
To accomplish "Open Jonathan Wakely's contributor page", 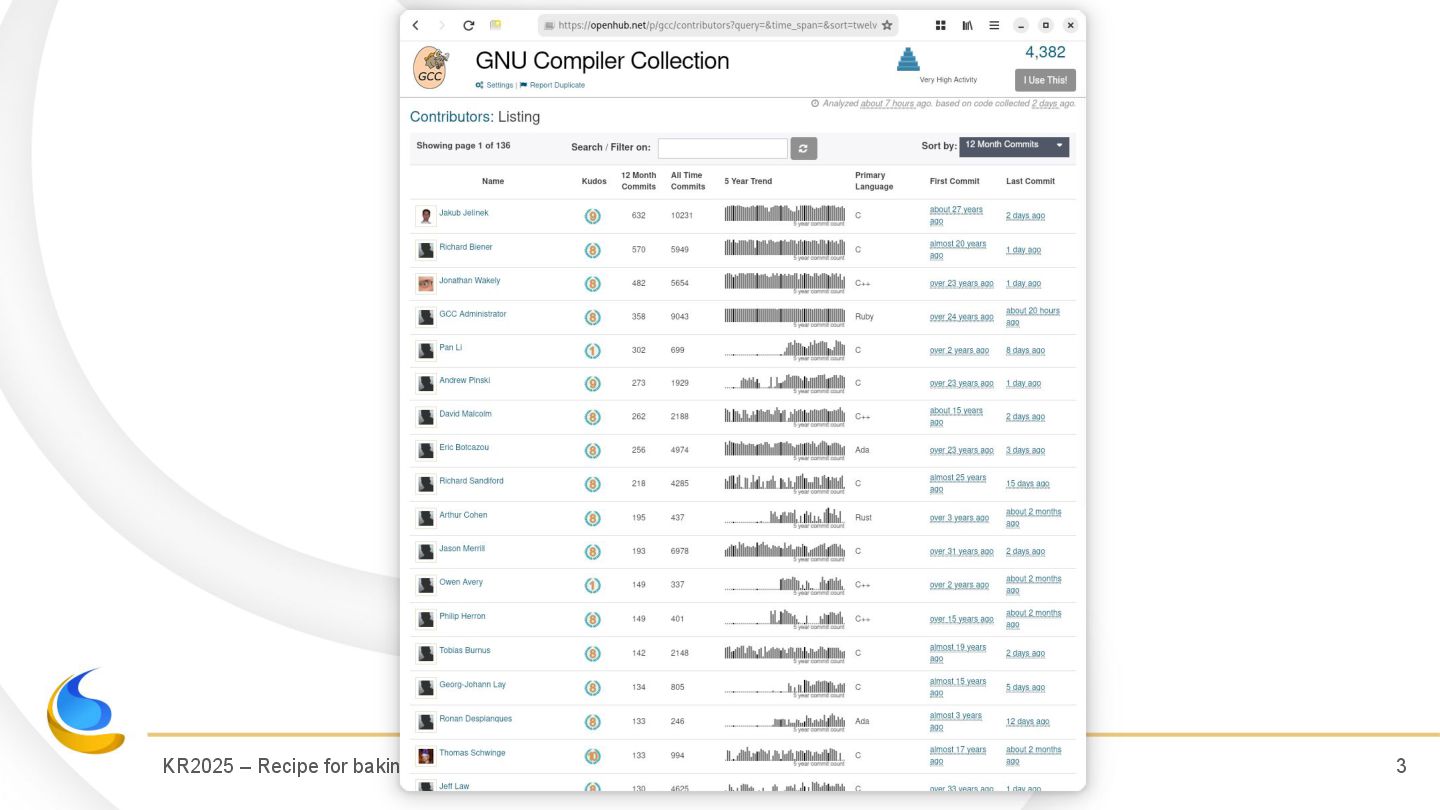I will pyautogui.click(x=470, y=281).
